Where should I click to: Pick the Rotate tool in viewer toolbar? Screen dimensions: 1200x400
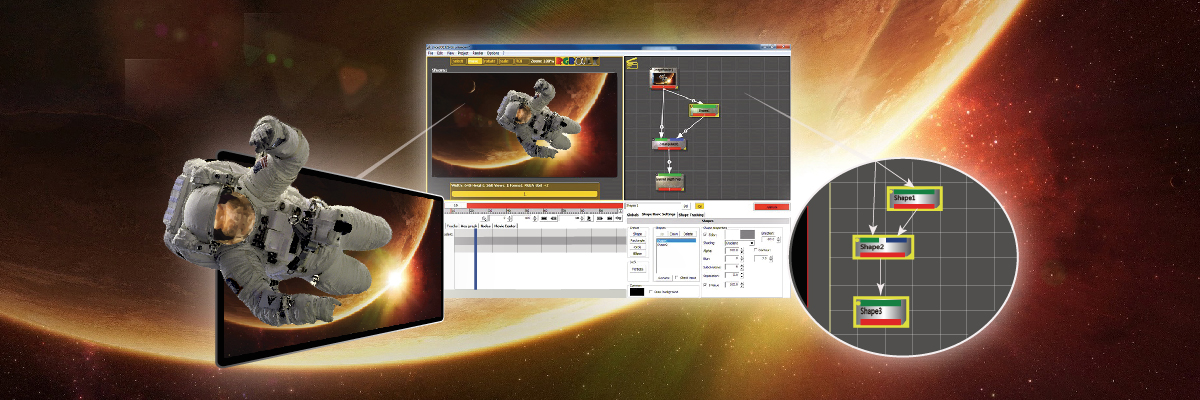click(x=490, y=61)
